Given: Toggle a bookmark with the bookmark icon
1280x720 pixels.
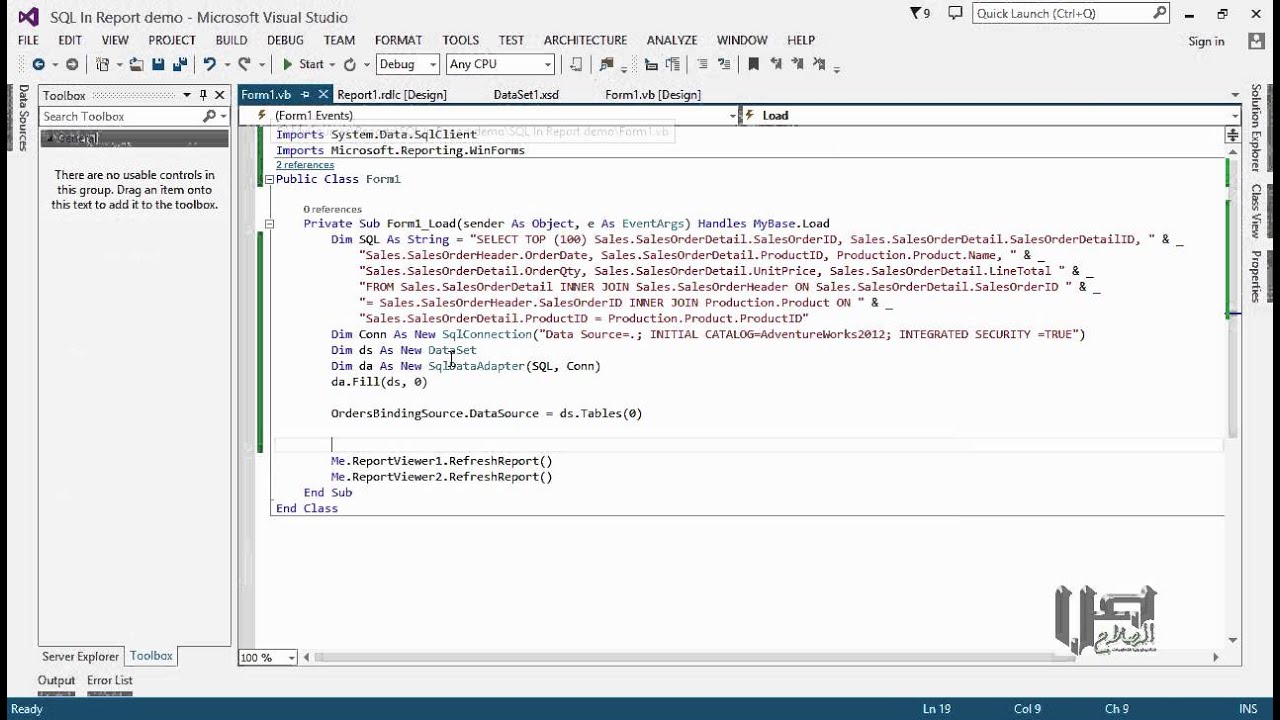Looking at the screenshot, I should coord(753,64).
